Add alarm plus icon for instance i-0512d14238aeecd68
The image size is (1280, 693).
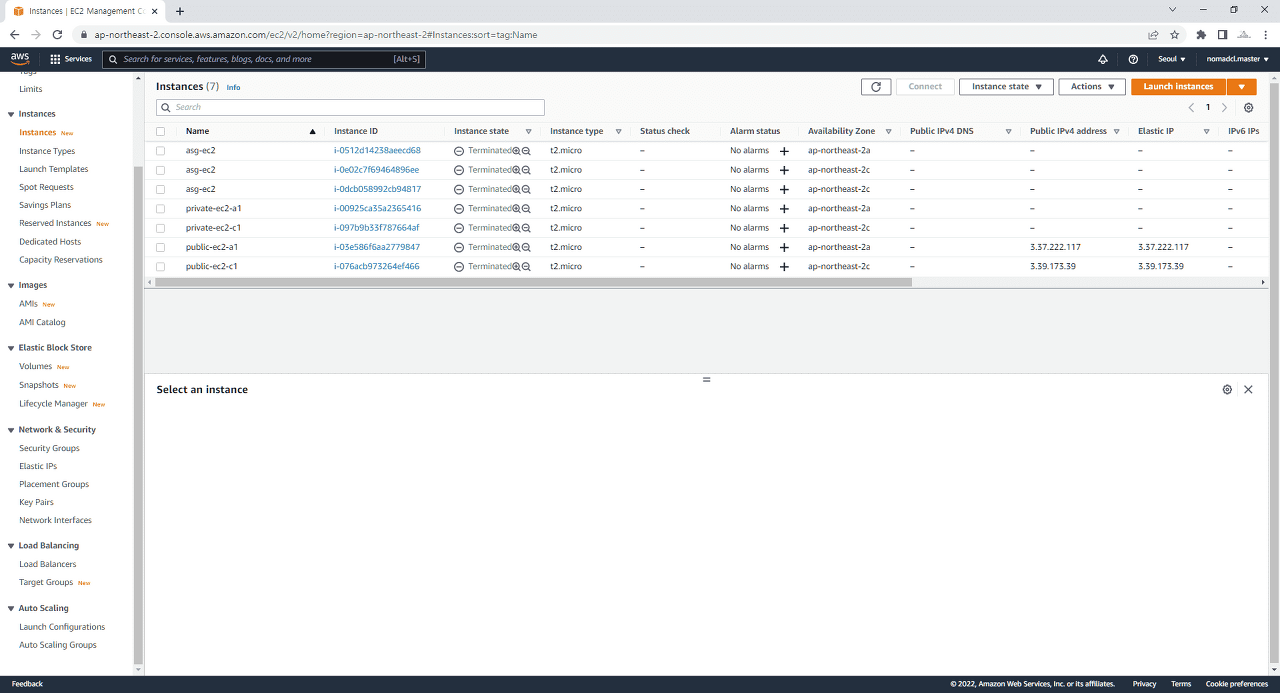pyautogui.click(x=784, y=151)
